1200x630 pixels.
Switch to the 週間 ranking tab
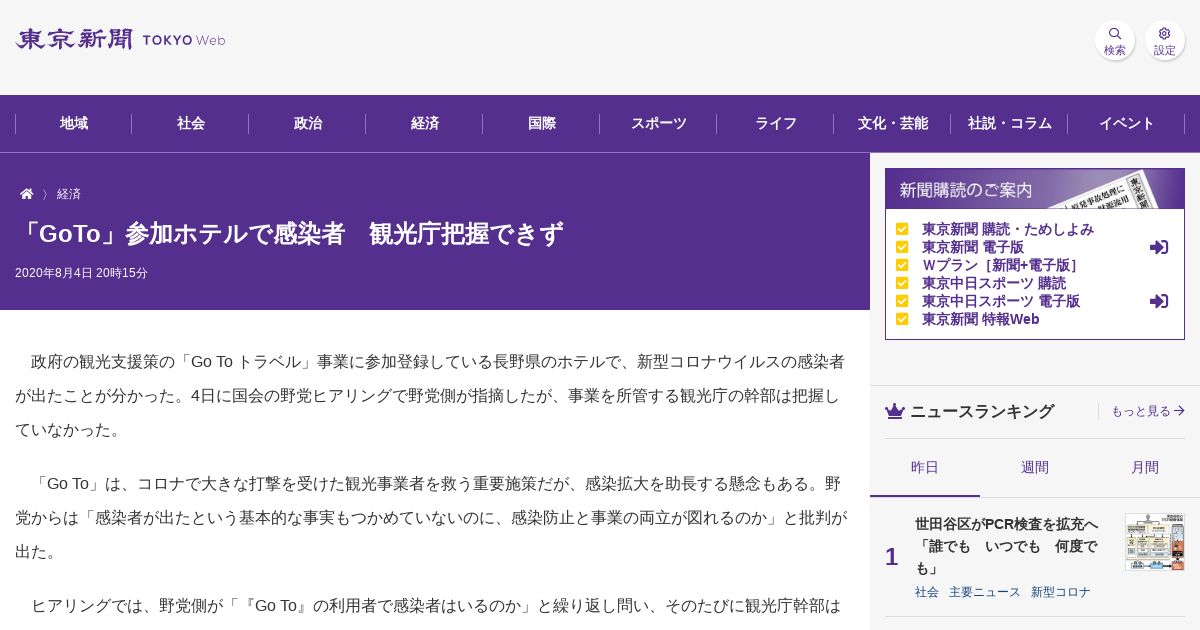click(x=1035, y=467)
